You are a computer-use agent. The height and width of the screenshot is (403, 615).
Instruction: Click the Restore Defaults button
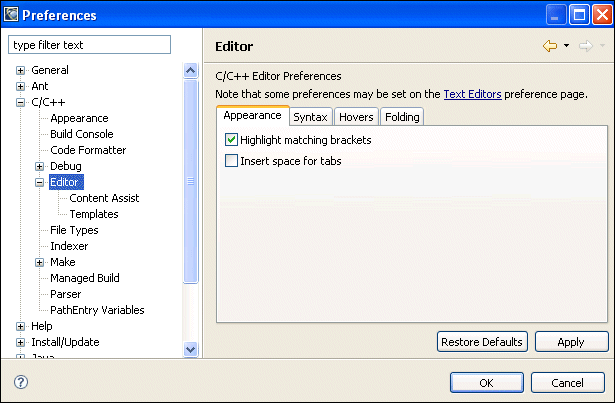pos(482,342)
